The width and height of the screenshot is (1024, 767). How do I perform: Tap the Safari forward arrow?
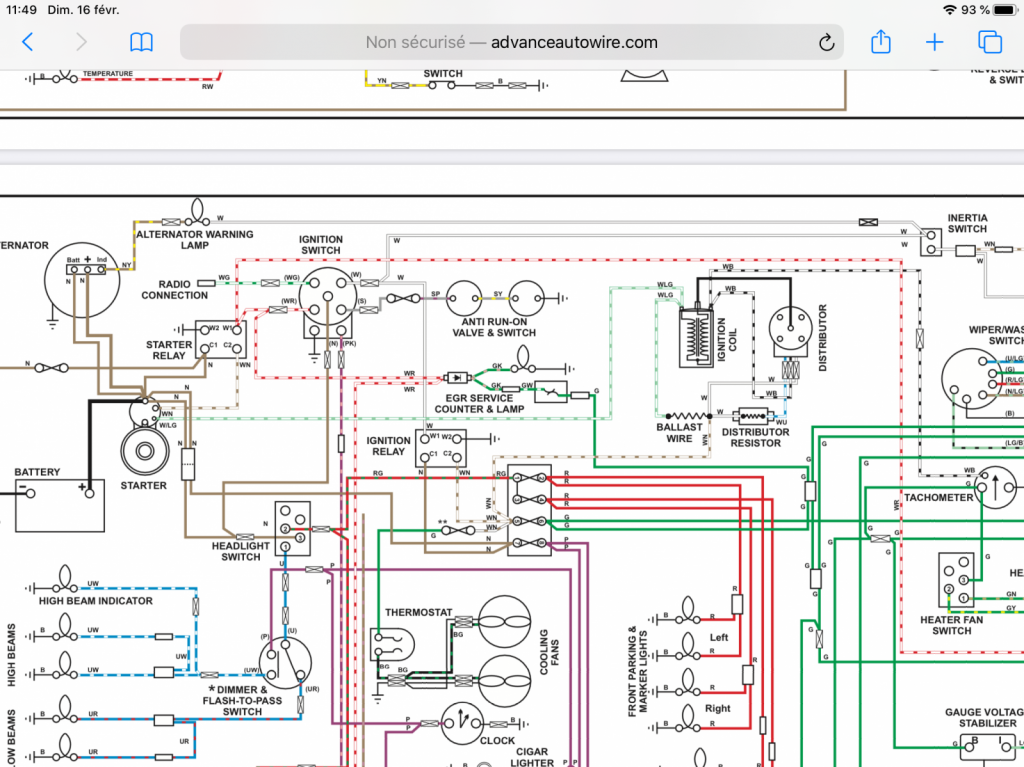(x=81, y=42)
